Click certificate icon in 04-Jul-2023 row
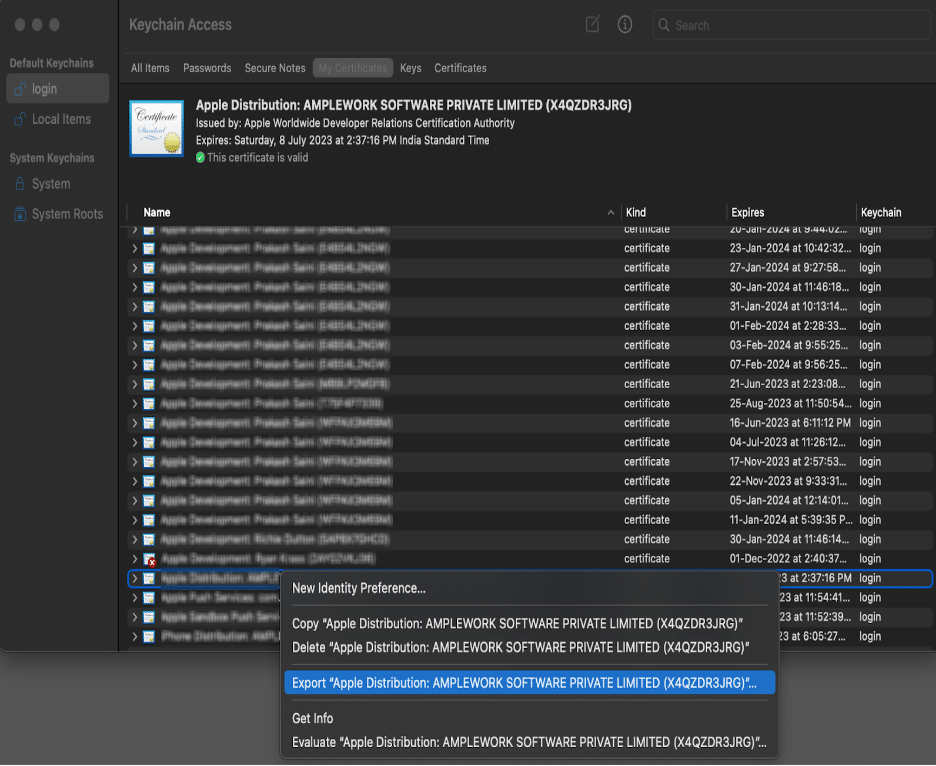This screenshot has height=766, width=936. click(149, 442)
